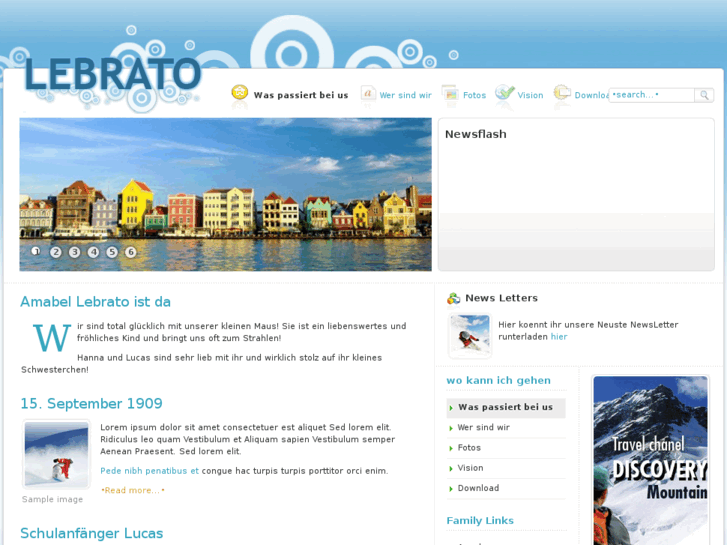
Task: Click the wo kann ich gehen heading
Action: click(x=498, y=380)
